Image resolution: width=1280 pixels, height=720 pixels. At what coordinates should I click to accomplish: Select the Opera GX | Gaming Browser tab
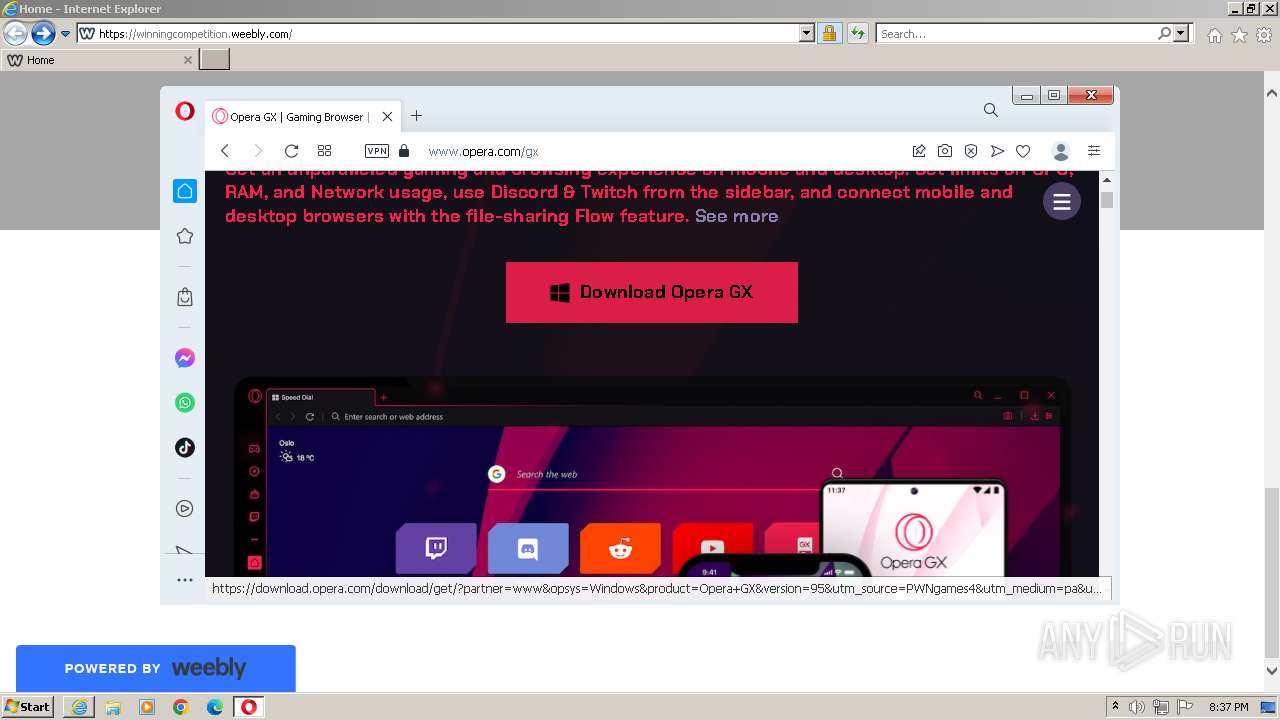[x=303, y=116]
